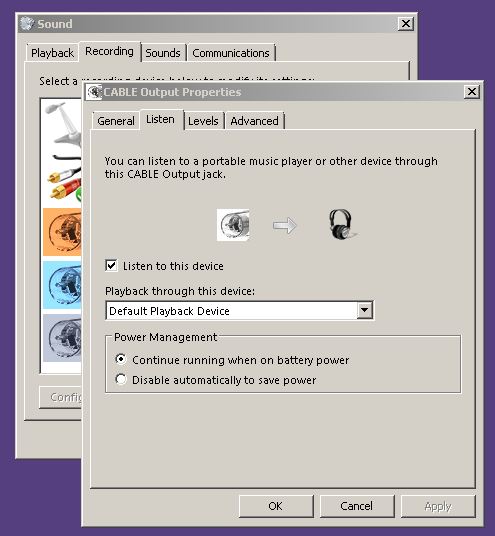Select the orange highlighted cable device icon
This screenshot has height=536, width=495.
coord(62,232)
